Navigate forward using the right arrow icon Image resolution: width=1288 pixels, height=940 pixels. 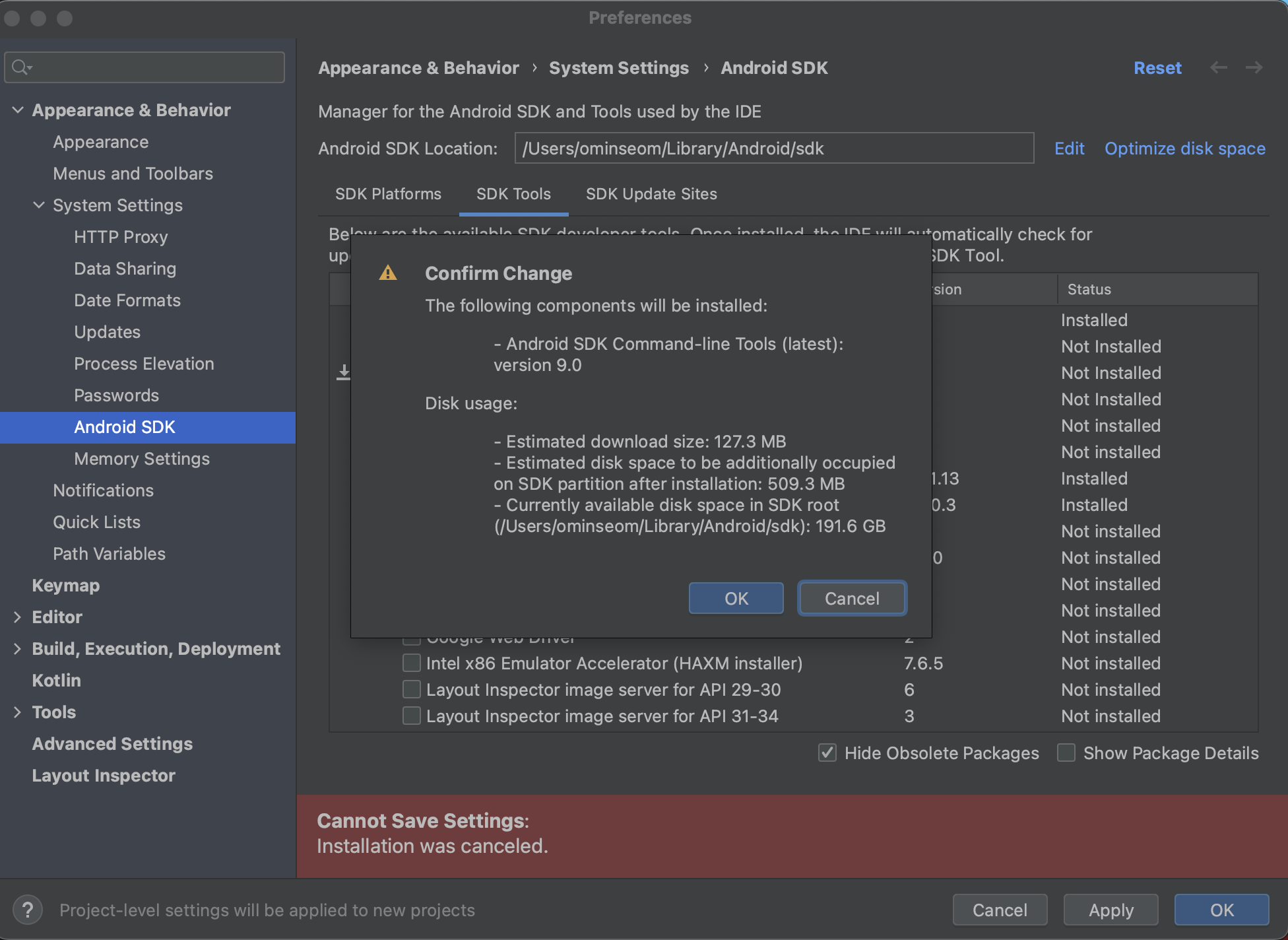[x=1254, y=68]
